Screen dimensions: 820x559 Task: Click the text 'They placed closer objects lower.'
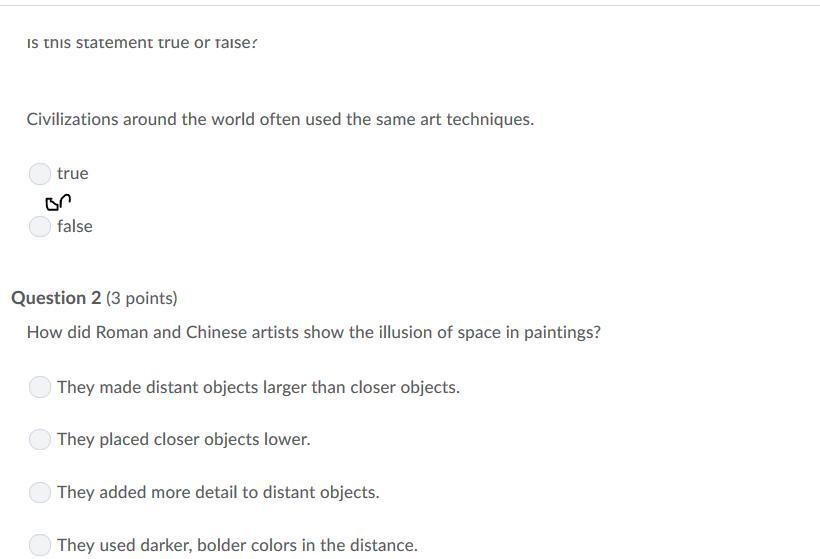coord(184,439)
